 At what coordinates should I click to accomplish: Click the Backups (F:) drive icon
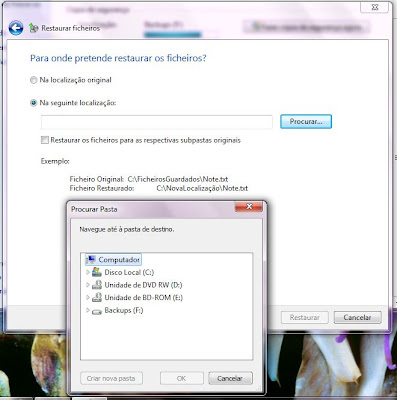coord(97,311)
